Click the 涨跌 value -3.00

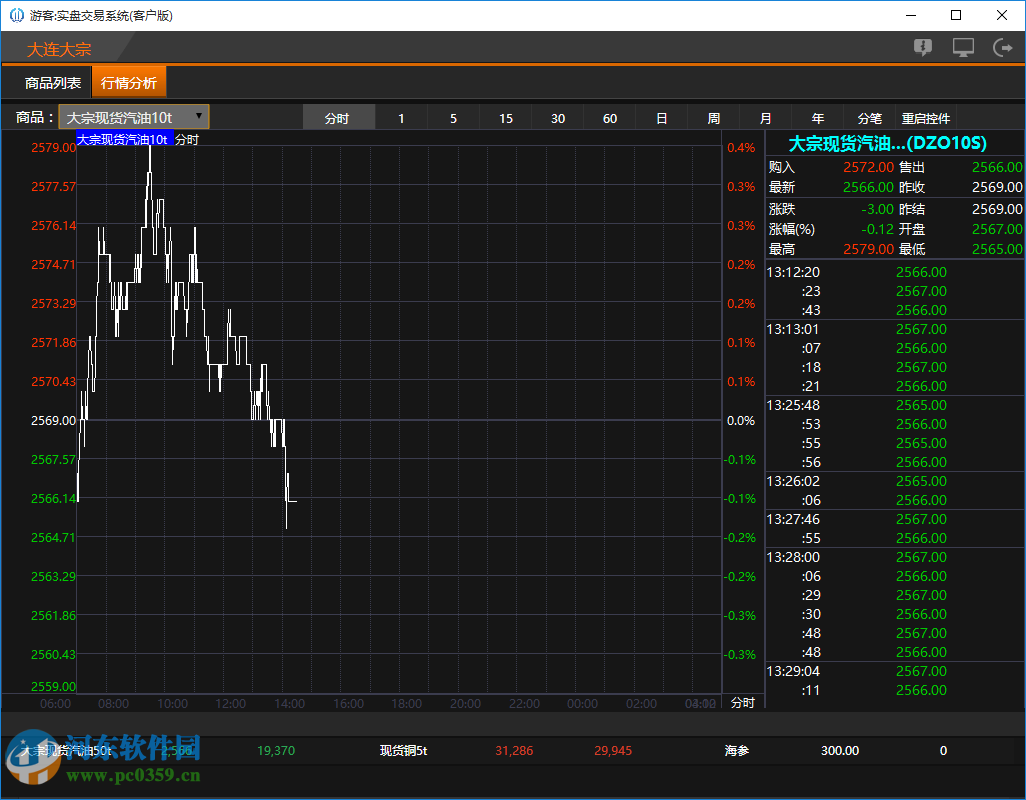(x=877, y=209)
